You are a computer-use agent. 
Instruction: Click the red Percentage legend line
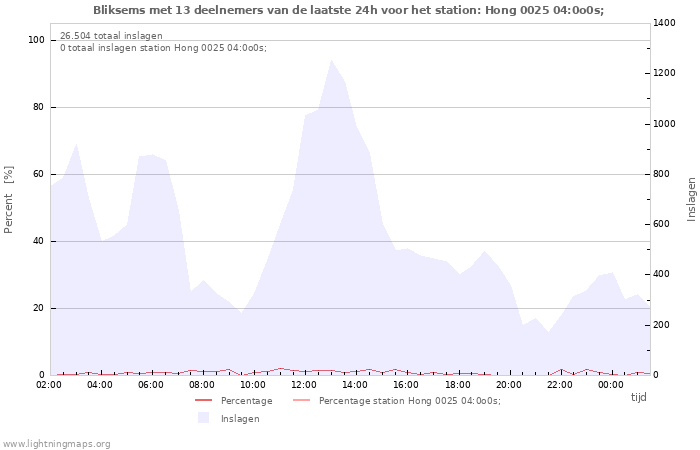pyautogui.click(x=204, y=401)
